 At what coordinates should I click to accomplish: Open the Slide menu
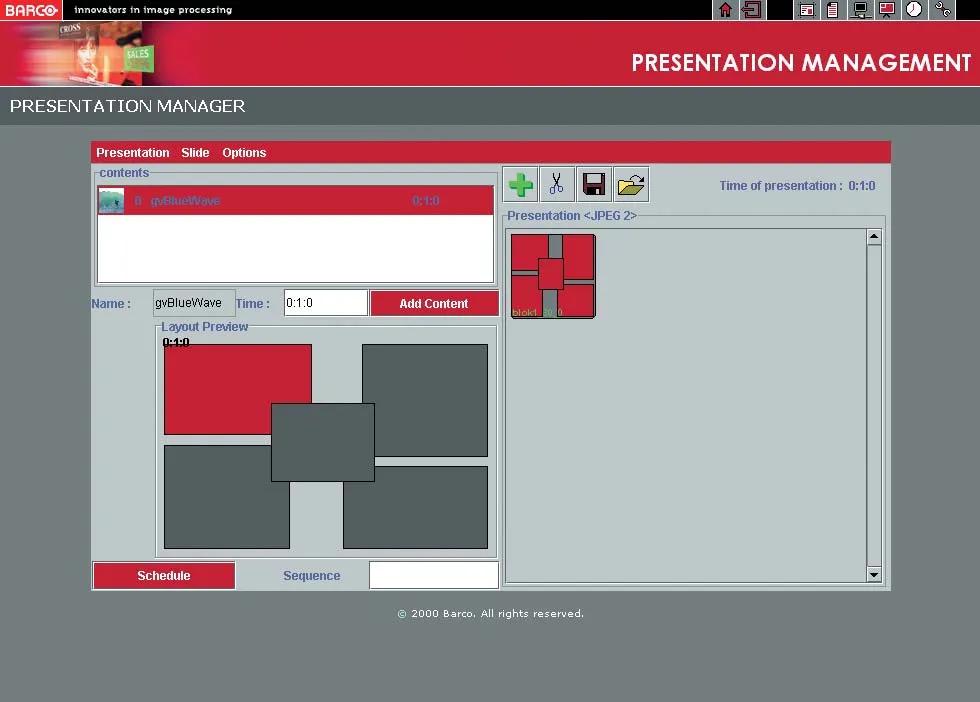tap(195, 153)
